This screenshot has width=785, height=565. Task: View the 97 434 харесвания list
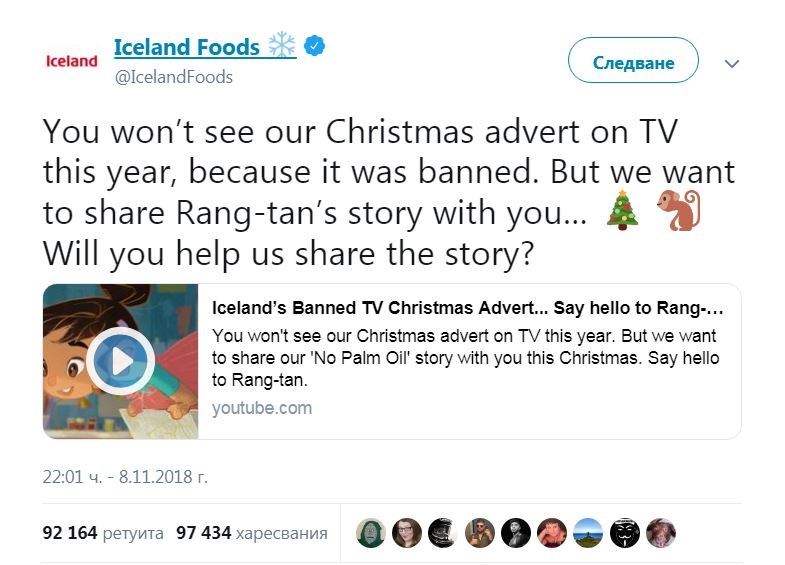tap(252, 533)
